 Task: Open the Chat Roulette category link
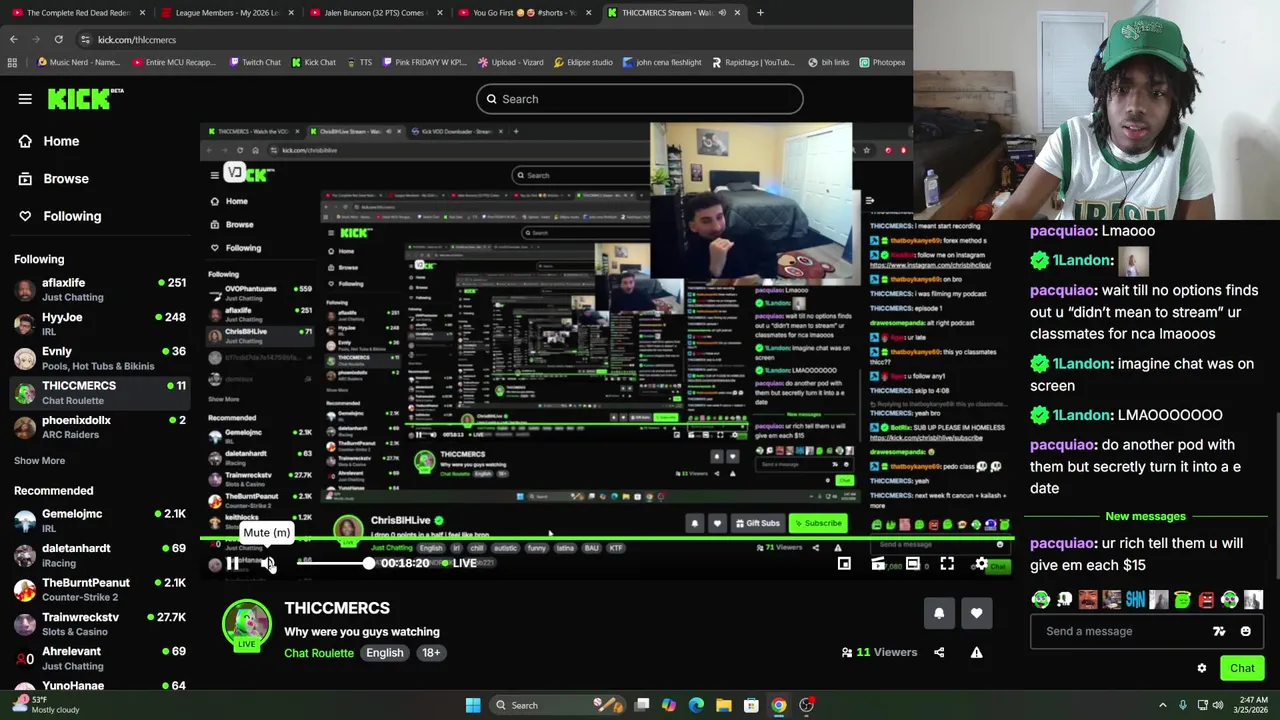pos(319,653)
